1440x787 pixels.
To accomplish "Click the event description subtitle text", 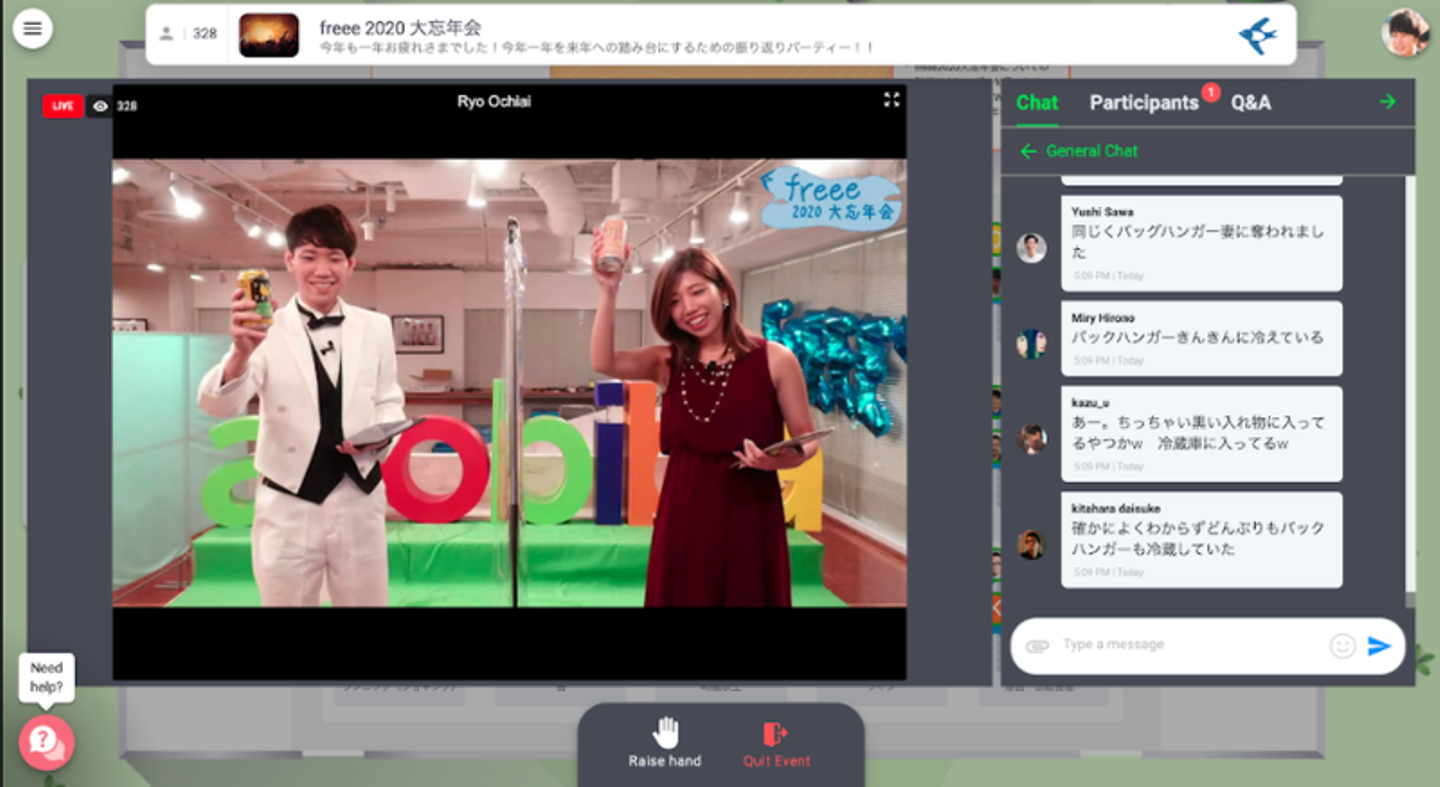I will tap(597, 48).
